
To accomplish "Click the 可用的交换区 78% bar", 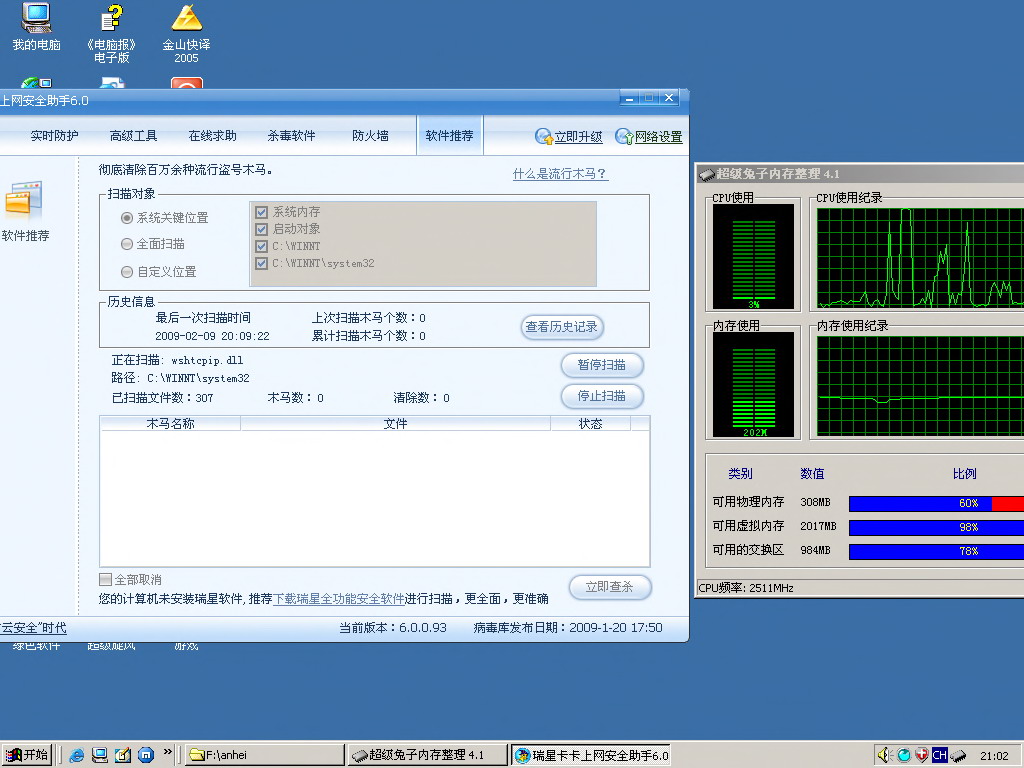I will click(x=936, y=551).
